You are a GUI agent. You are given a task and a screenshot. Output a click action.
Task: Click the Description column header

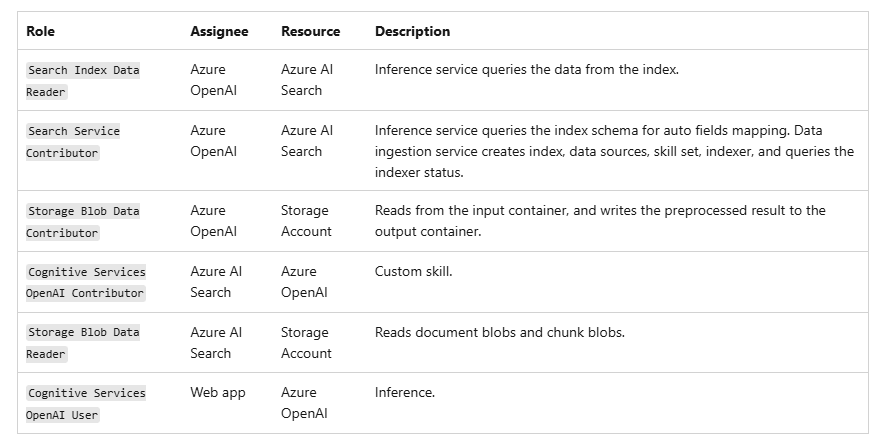tap(412, 31)
